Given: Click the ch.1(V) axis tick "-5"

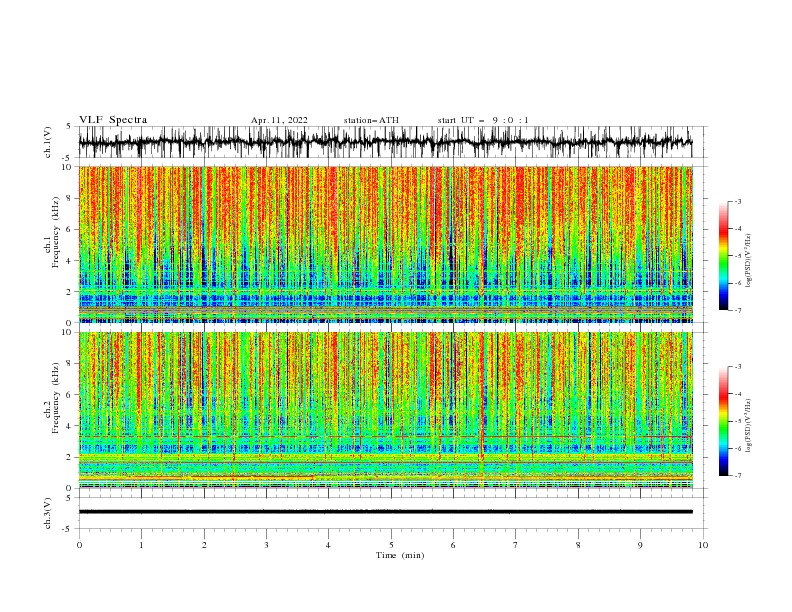Looking at the screenshot, I should click(68, 158).
